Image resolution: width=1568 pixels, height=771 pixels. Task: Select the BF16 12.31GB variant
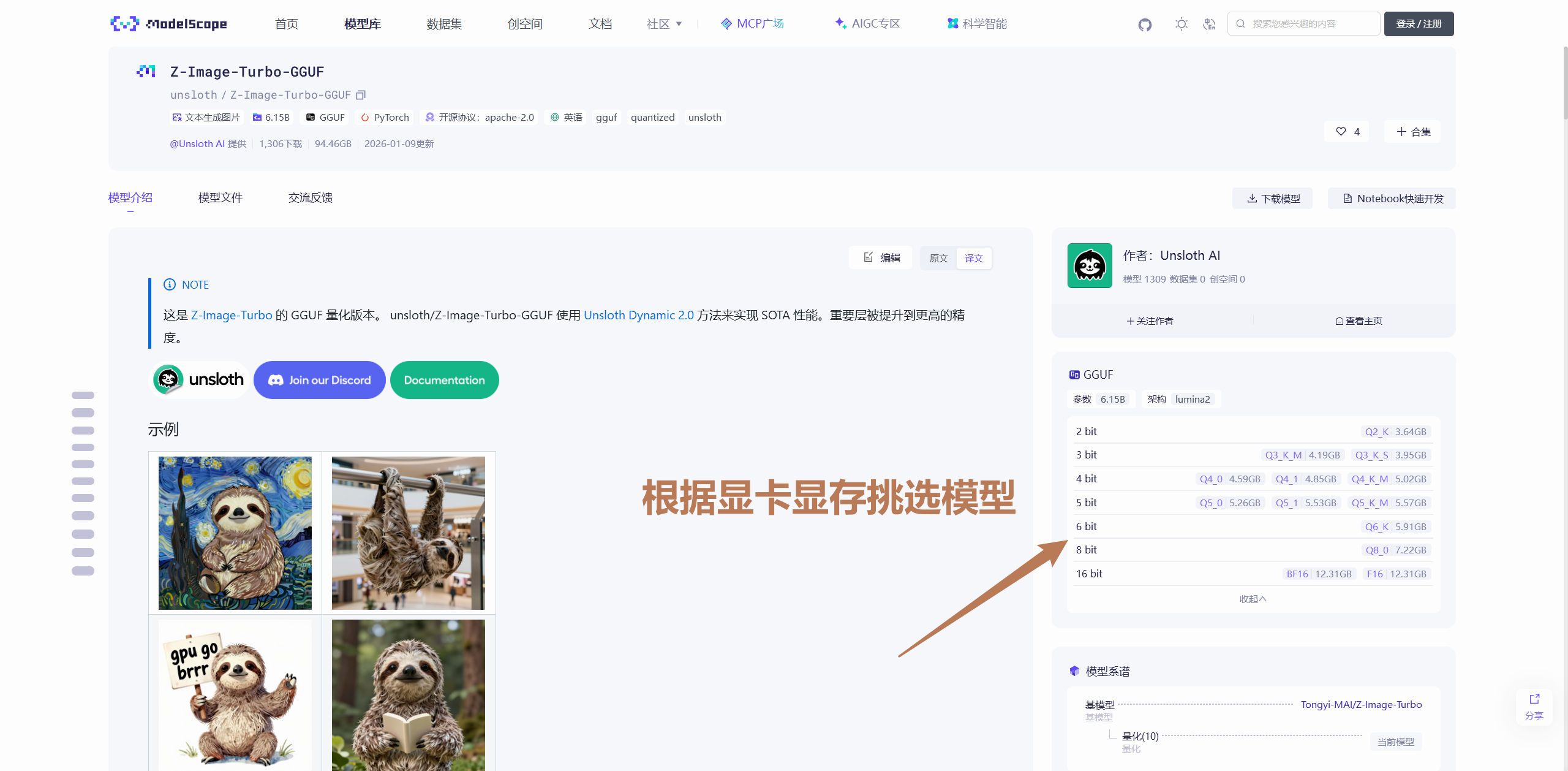(1319, 574)
